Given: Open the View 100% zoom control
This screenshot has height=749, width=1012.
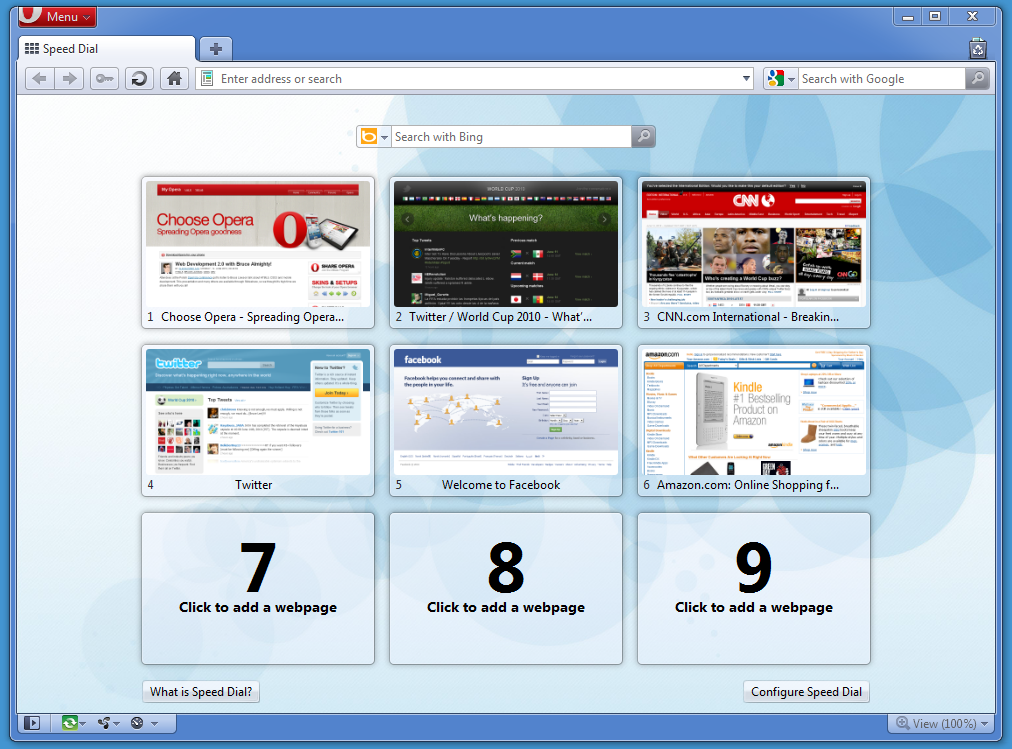Looking at the screenshot, I should (941, 722).
